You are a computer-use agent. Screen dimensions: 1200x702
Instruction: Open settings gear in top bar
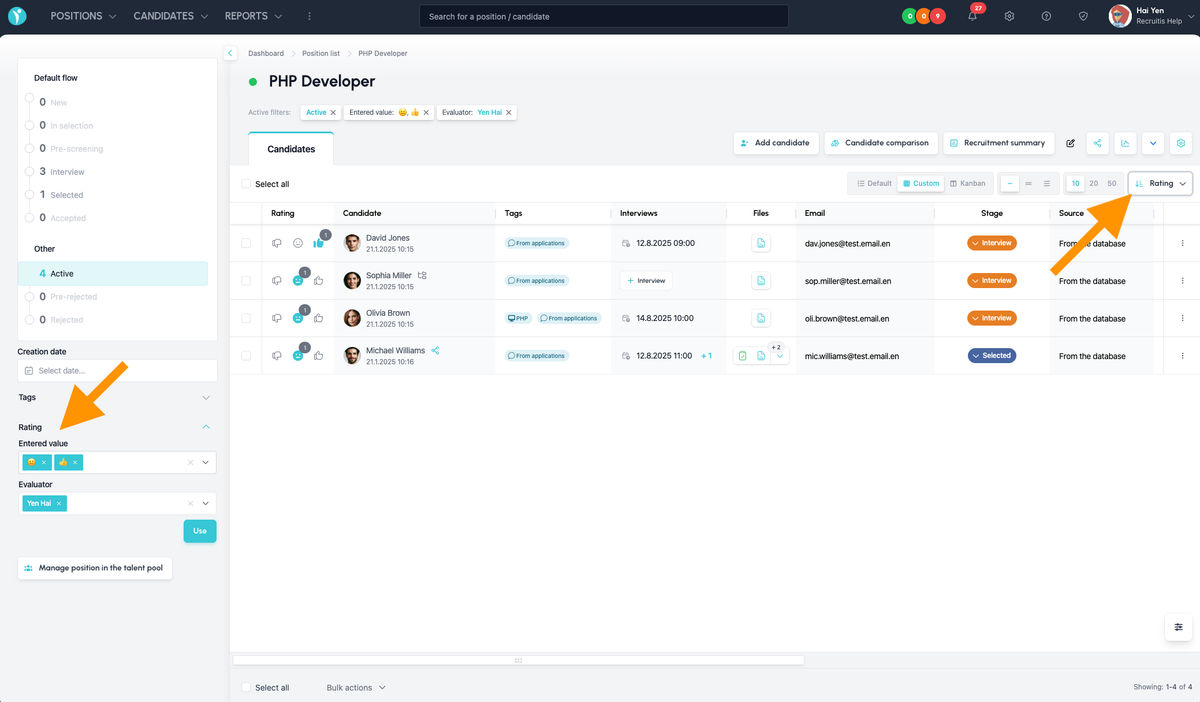pos(1009,16)
